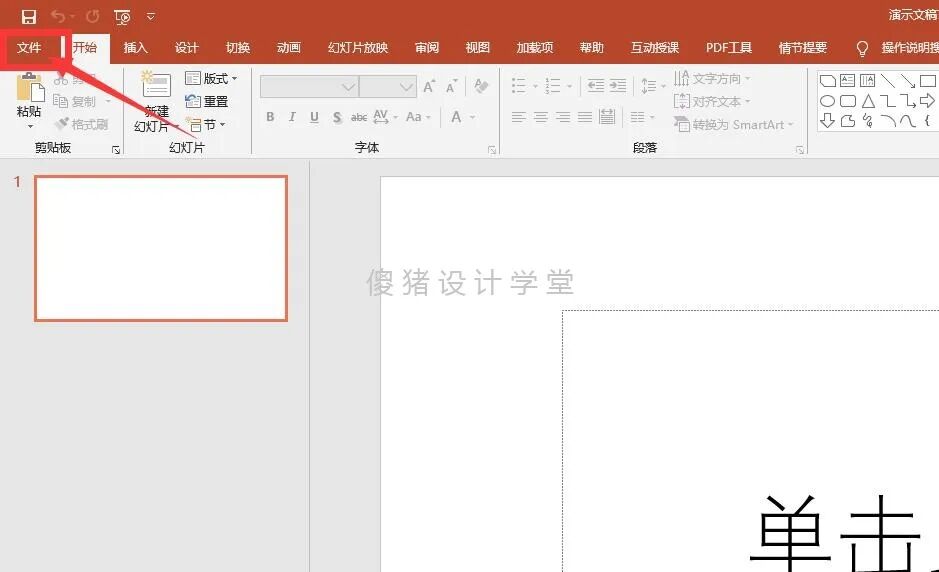Click the 格式刷 (Format Painter) button

point(81,124)
